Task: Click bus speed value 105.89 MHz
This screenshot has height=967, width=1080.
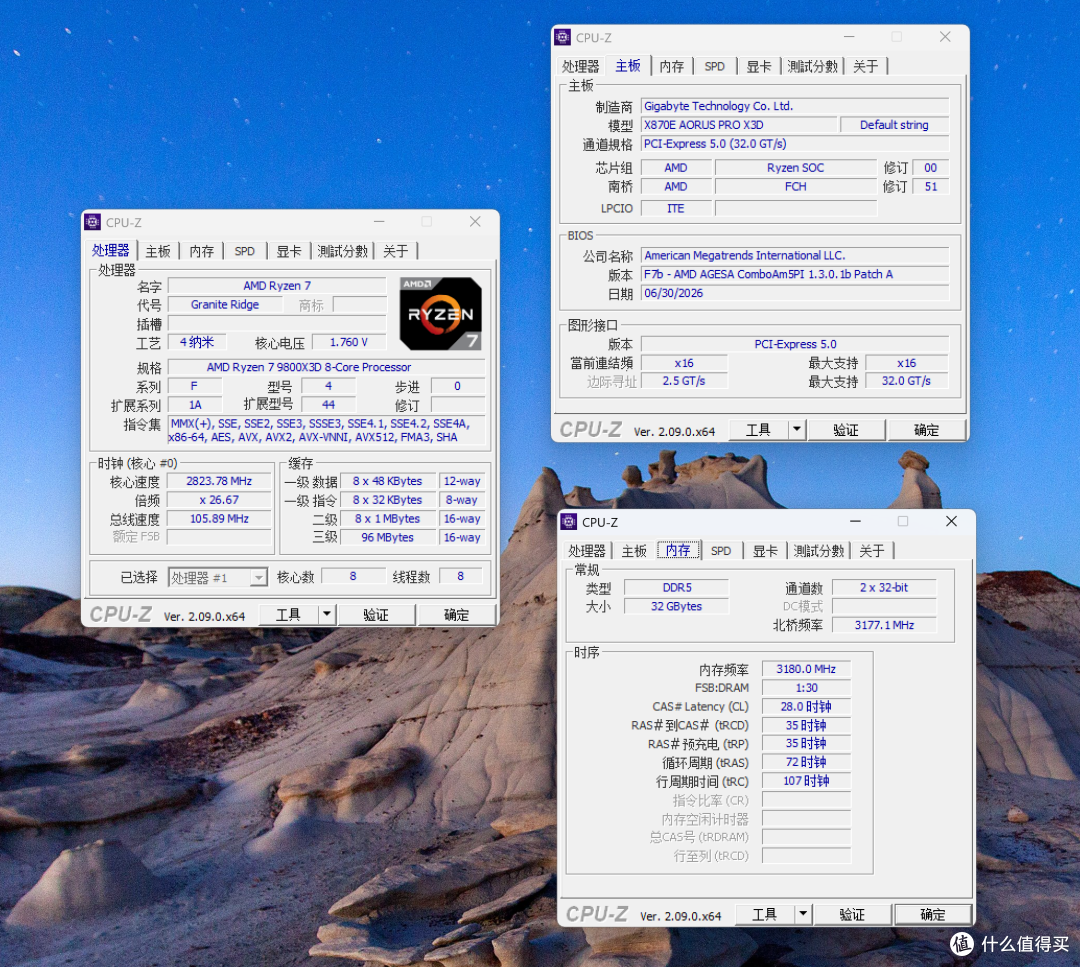Action: [x=219, y=519]
